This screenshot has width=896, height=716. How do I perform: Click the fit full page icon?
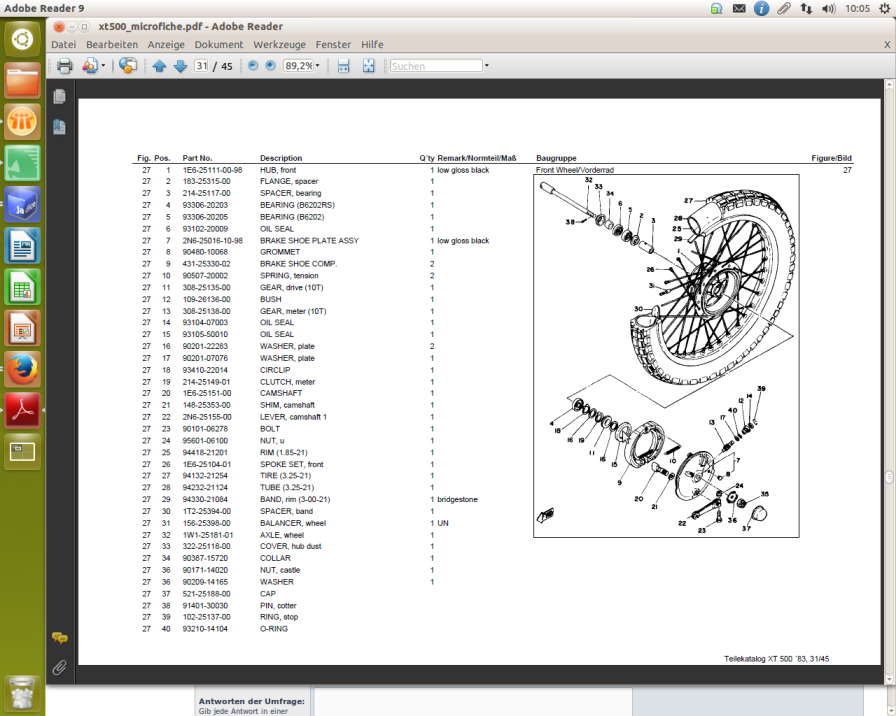tap(368, 66)
